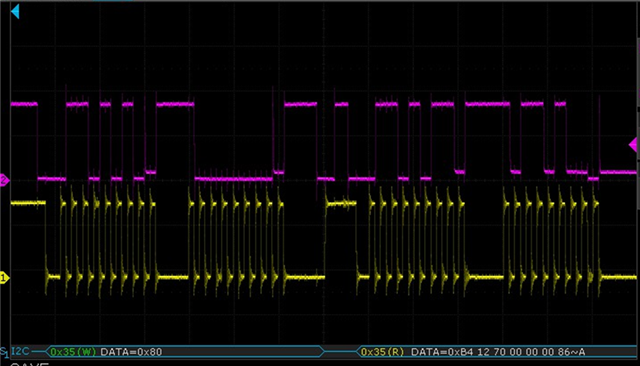Viewport: 640px width, 366px height.
Task: Click the SAVE label at bottom edge
Action: point(29,364)
